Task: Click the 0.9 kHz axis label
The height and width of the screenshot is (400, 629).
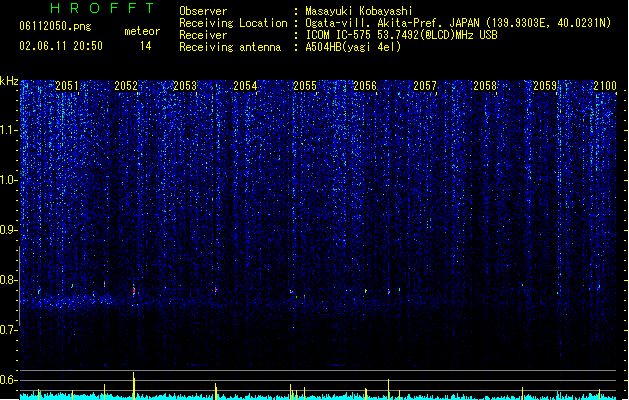Action: (x=8, y=230)
